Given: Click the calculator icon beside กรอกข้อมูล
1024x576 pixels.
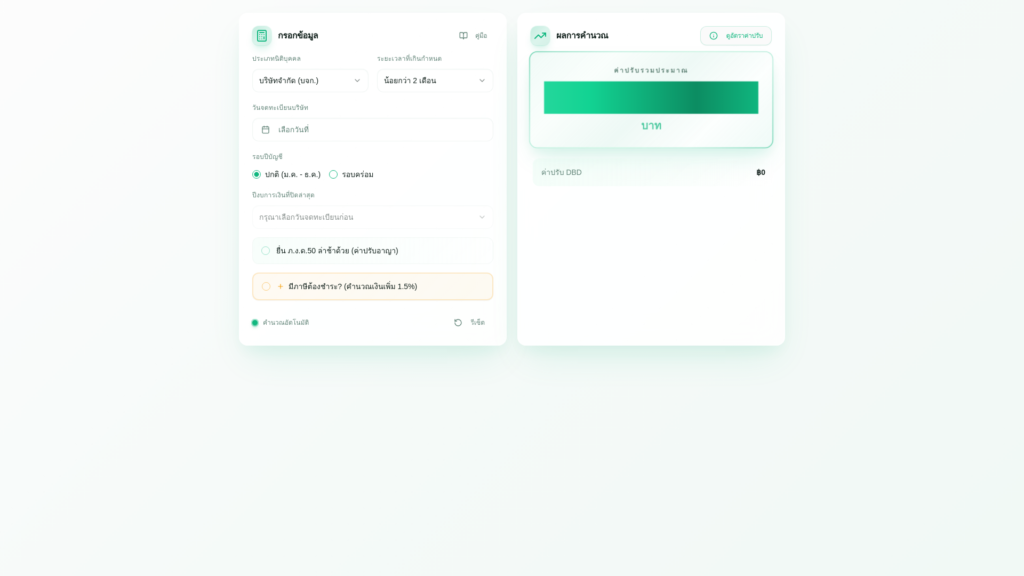Looking at the screenshot, I should (261, 36).
